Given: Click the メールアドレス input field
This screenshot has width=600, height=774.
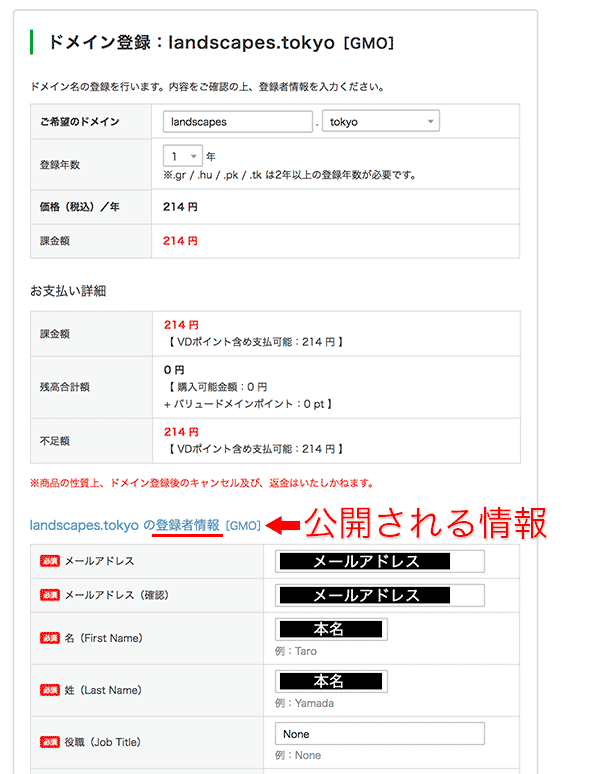Looking at the screenshot, I should tap(379, 561).
